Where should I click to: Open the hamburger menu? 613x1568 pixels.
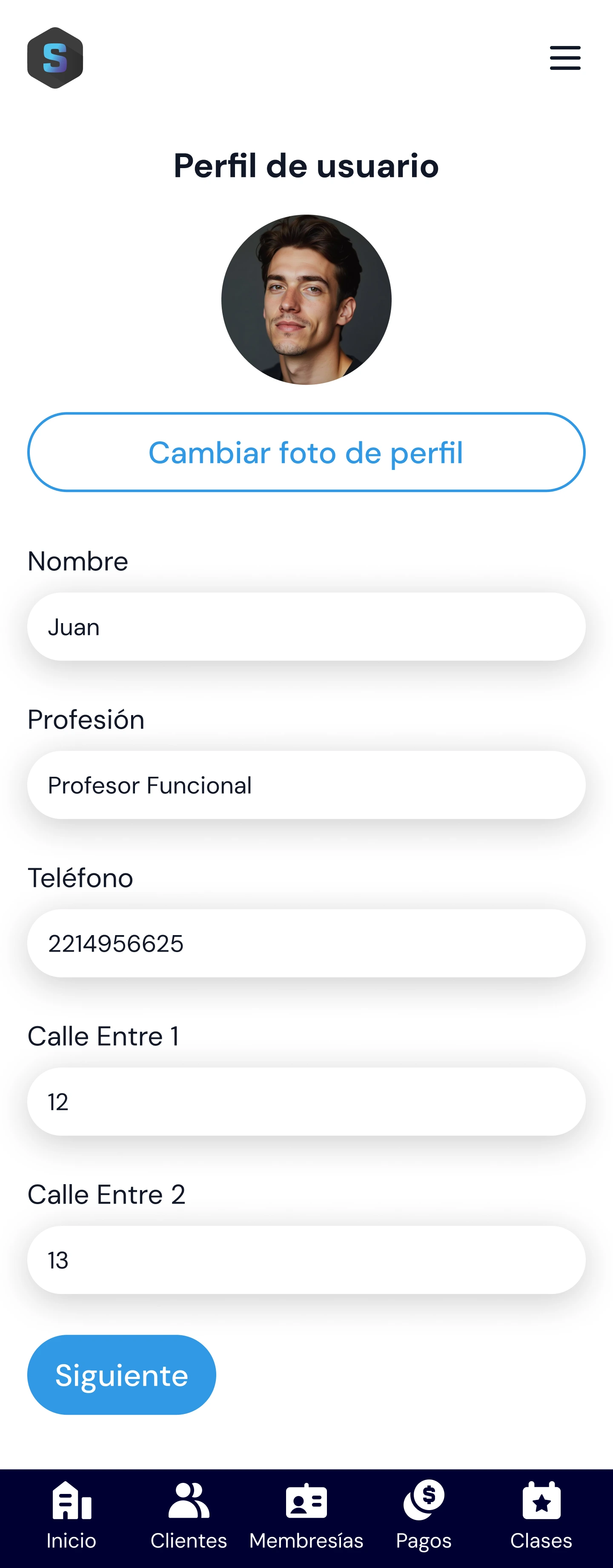click(x=564, y=58)
